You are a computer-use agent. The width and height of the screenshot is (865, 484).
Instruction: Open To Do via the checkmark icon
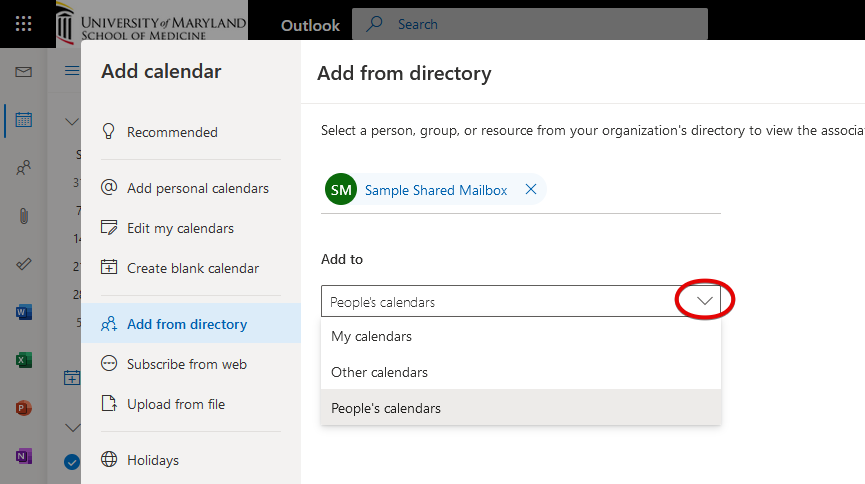tap(23, 264)
